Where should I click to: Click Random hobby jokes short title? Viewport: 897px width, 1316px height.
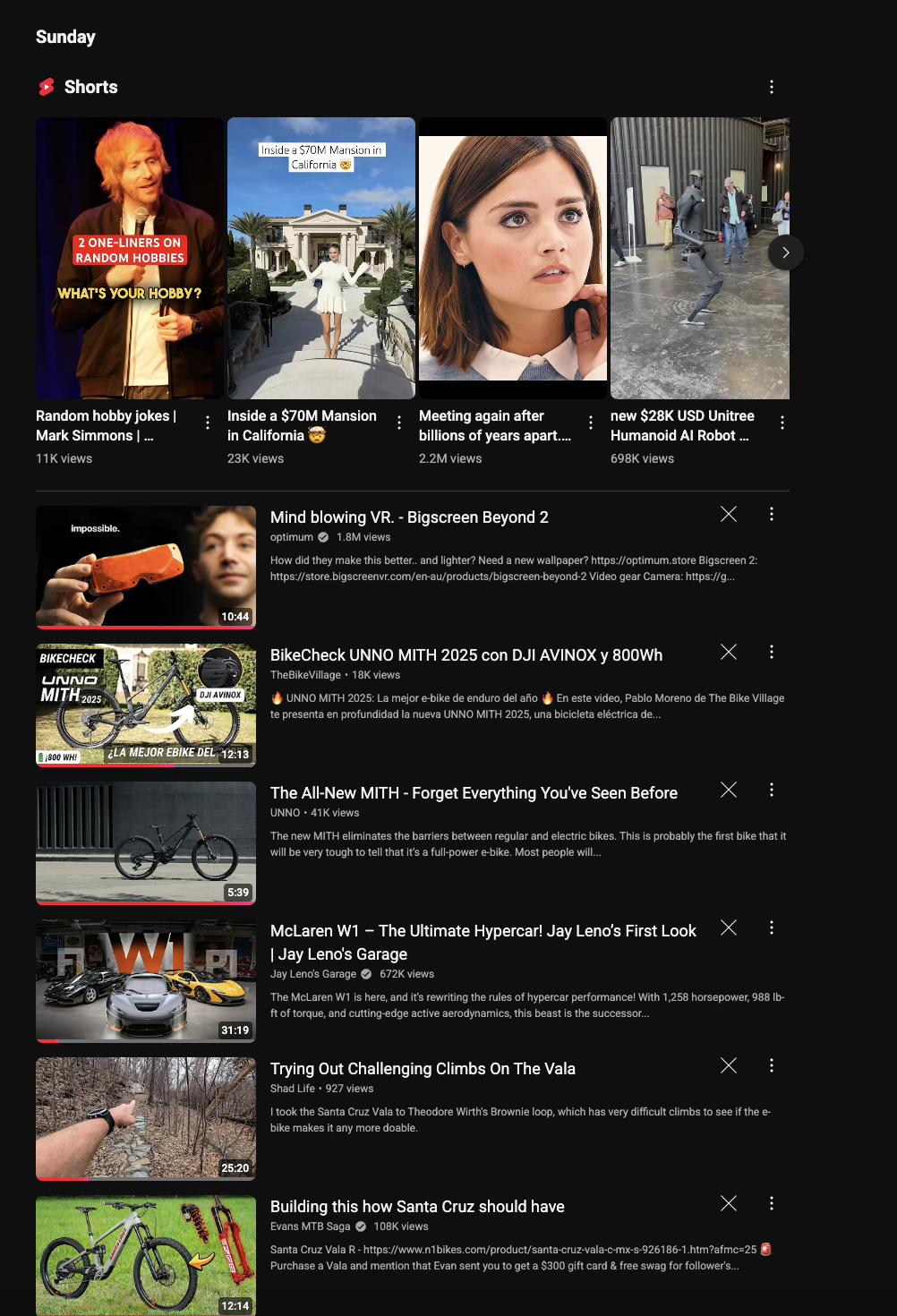point(107,425)
